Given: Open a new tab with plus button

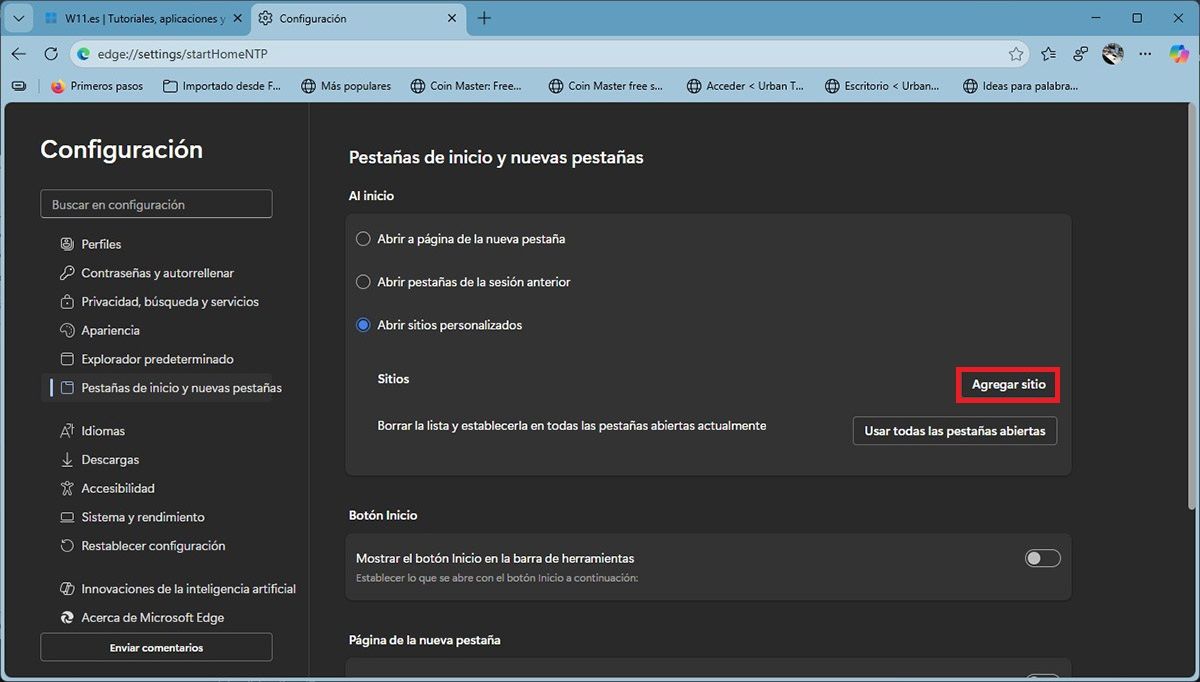Looking at the screenshot, I should [x=484, y=18].
